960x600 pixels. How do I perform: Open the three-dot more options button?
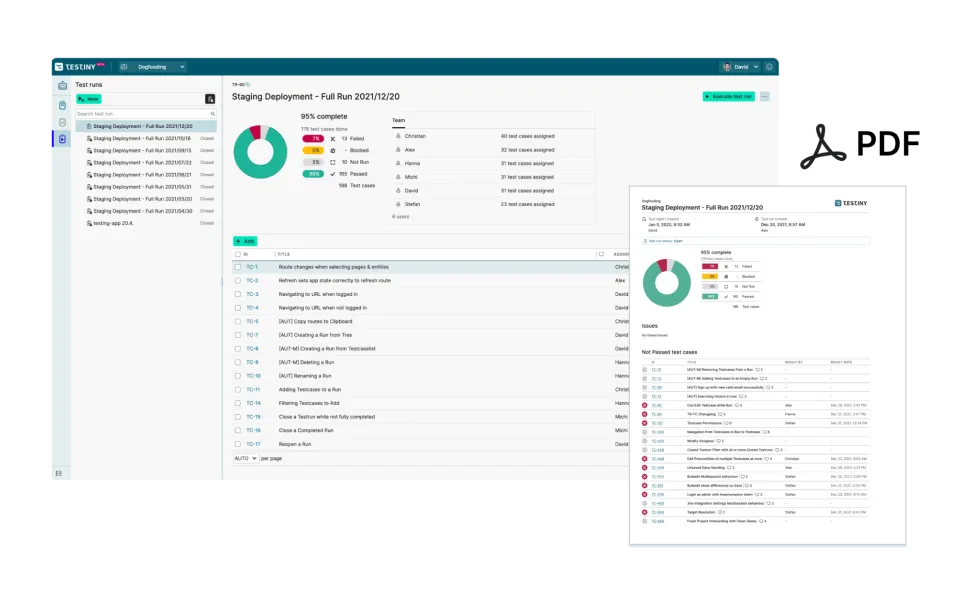point(765,97)
